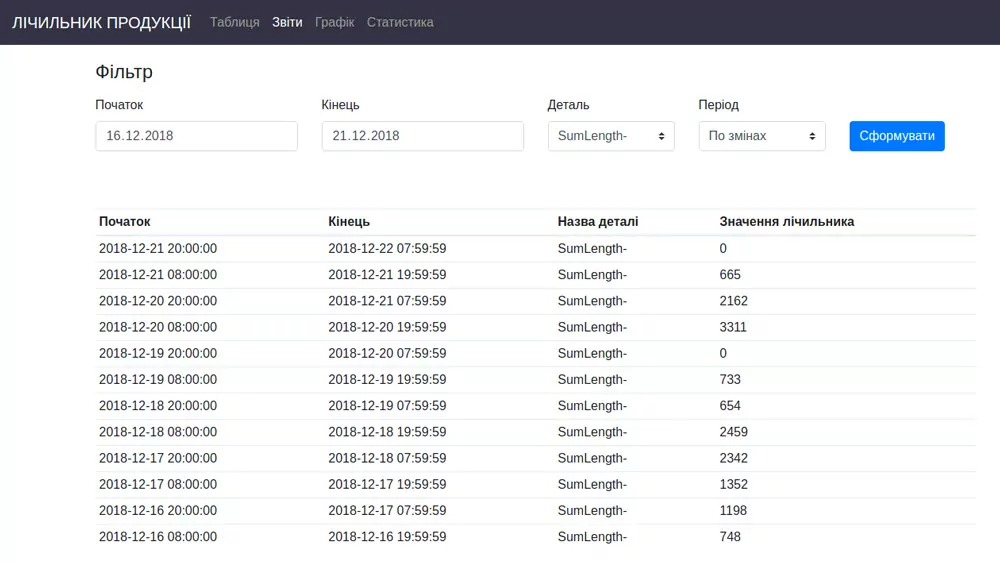Image resolution: width=1000 pixels, height=563 pixels.
Task: Select counter value 654
Action: [x=730, y=406]
